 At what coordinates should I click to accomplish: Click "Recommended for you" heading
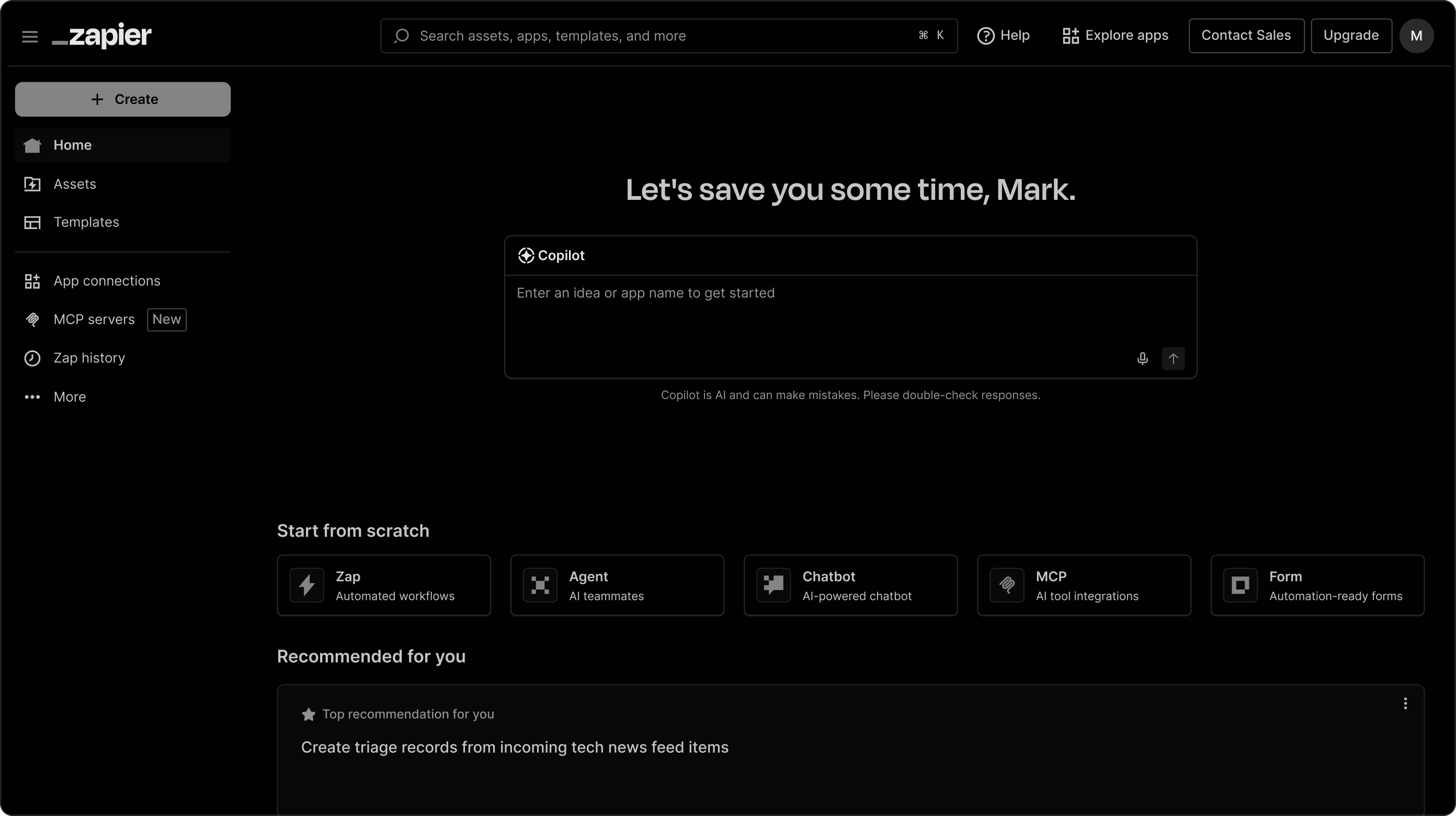point(371,656)
